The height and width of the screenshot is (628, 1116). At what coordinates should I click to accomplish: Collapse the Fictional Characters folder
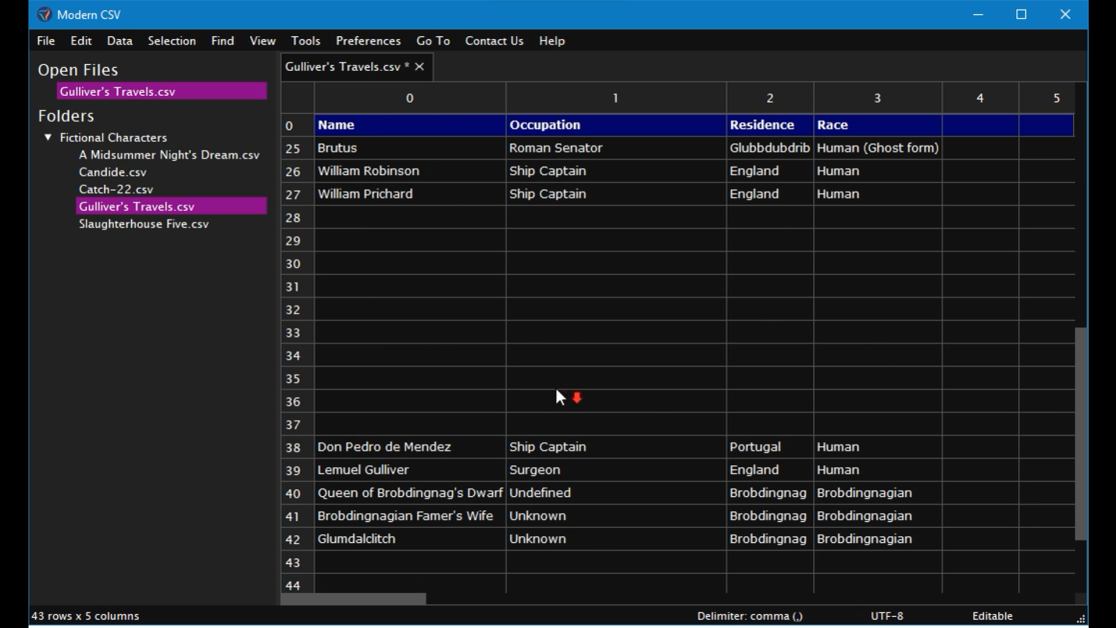(48, 138)
